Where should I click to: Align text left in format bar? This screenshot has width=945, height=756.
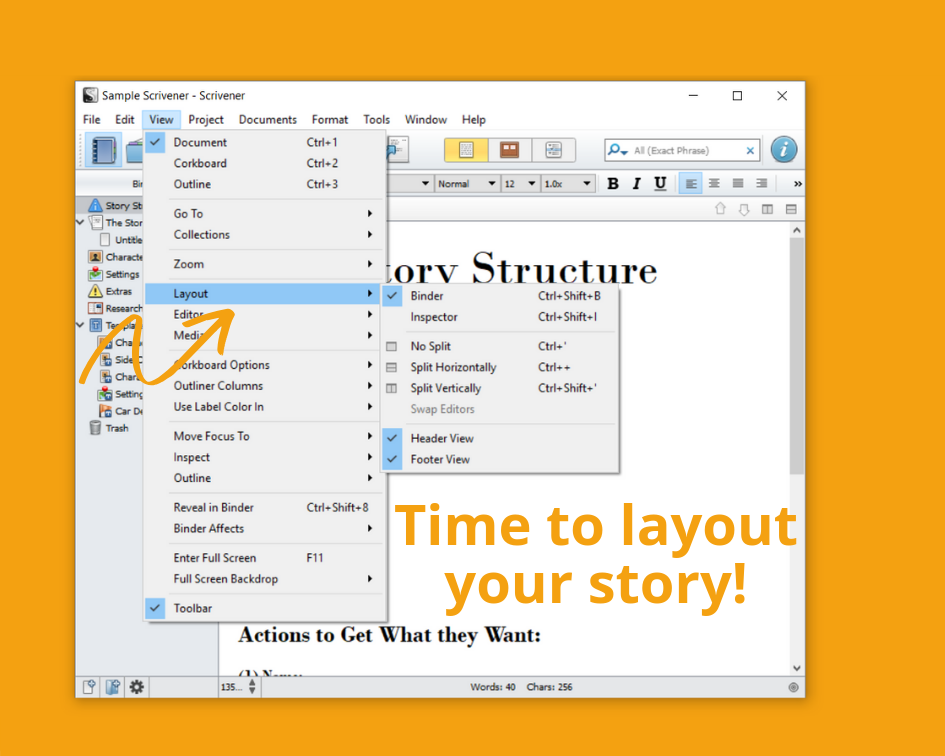tap(691, 183)
